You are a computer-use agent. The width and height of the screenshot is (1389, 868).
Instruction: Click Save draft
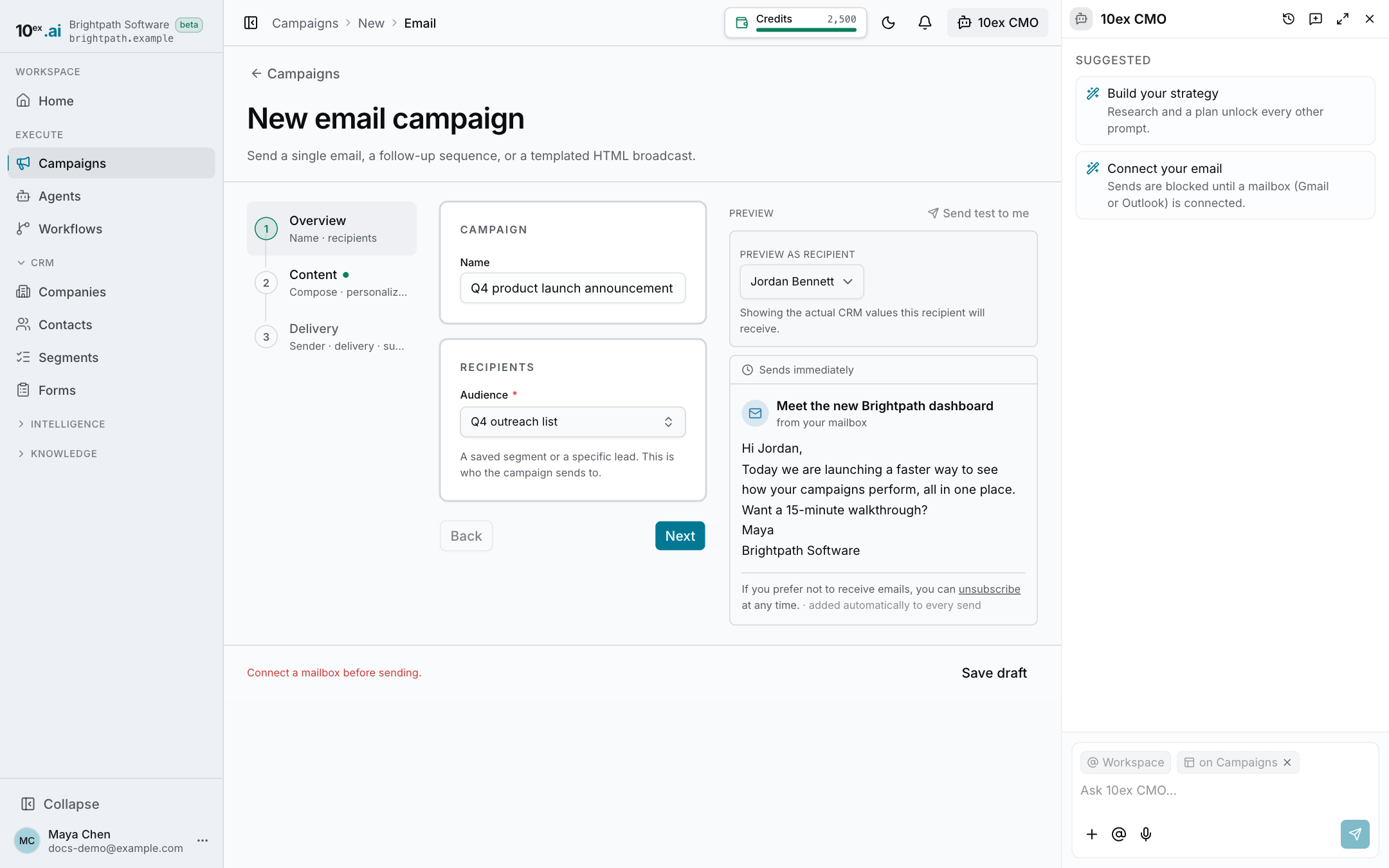click(x=994, y=673)
